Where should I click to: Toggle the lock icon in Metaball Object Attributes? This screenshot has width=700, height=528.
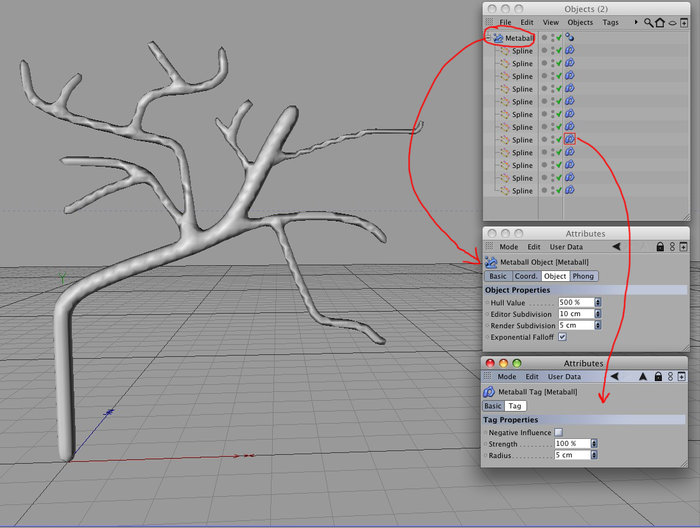point(660,246)
